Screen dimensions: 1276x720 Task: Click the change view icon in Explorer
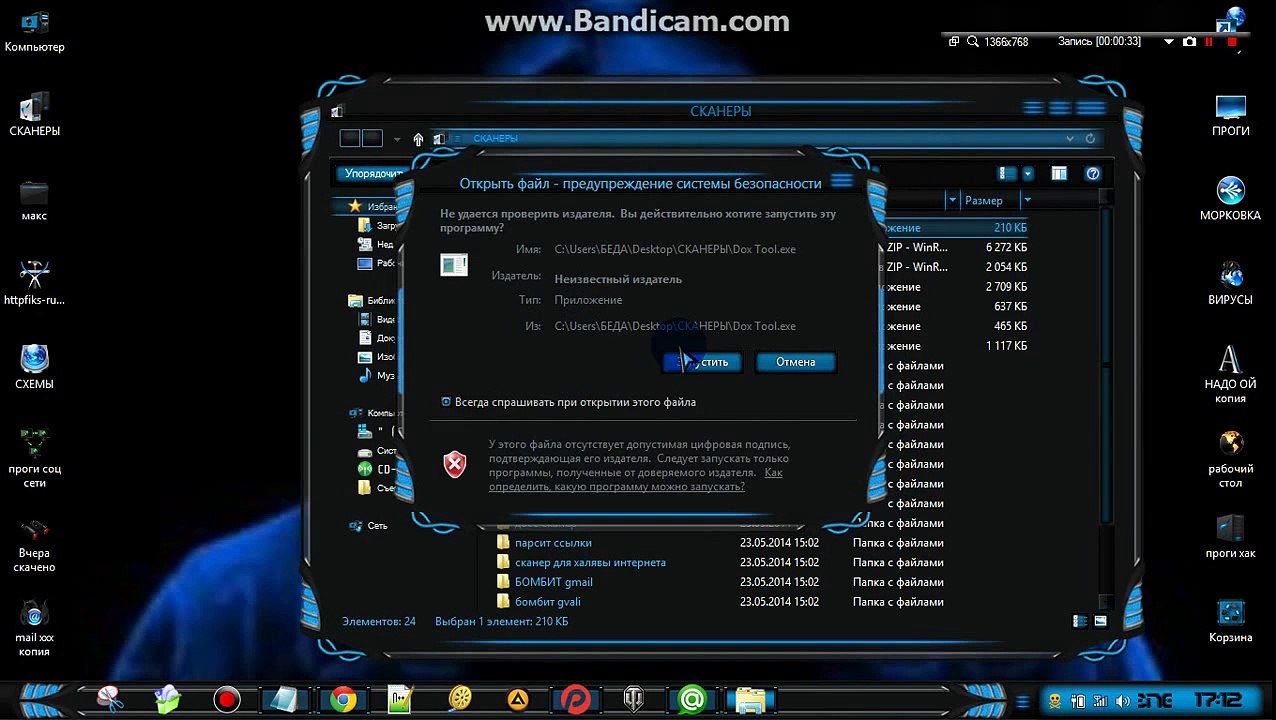coord(1008,173)
